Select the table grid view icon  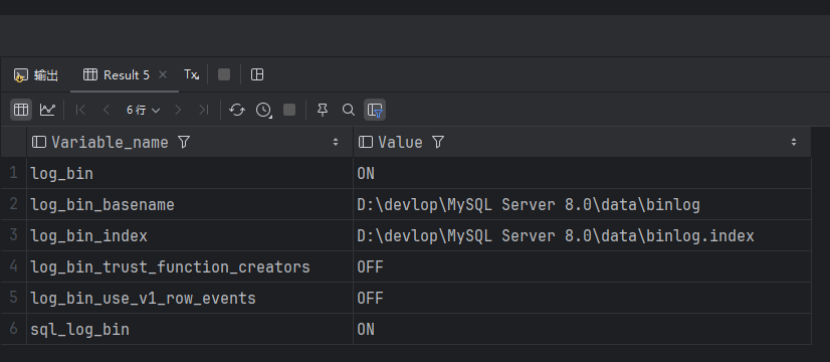coord(21,110)
